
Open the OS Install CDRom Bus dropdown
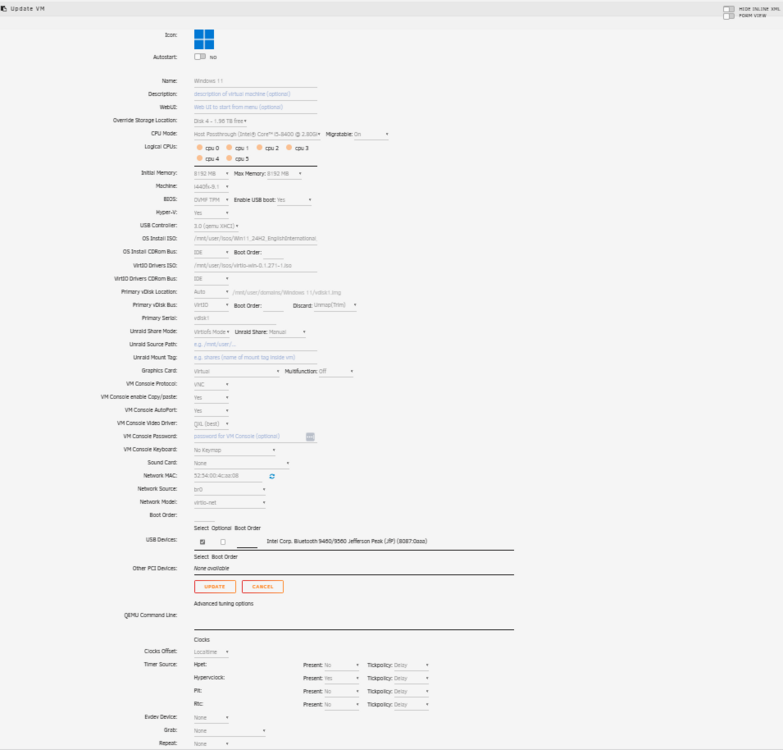211,253
